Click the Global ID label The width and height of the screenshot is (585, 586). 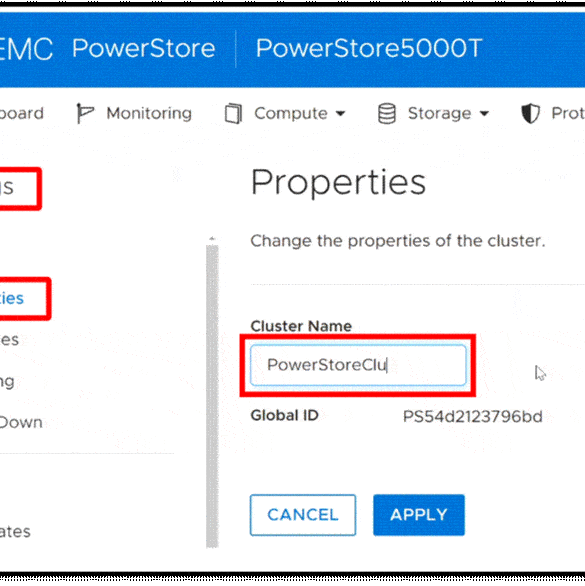click(284, 416)
